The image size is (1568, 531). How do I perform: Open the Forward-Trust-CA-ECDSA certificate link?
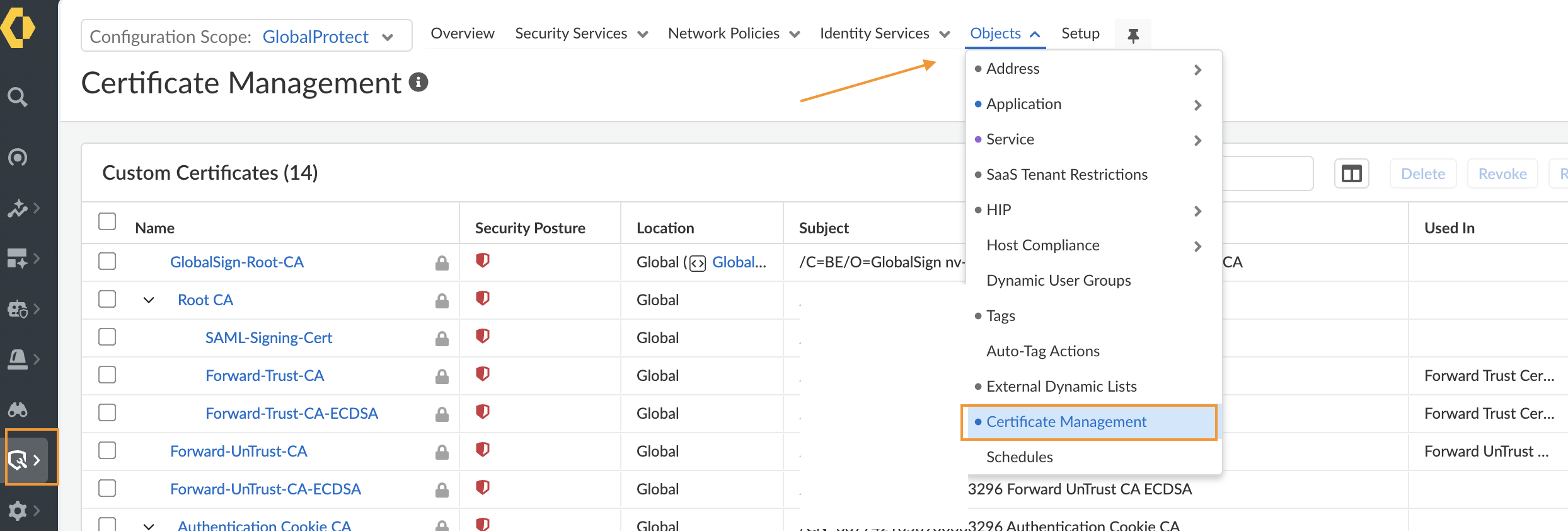coord(291,414)
